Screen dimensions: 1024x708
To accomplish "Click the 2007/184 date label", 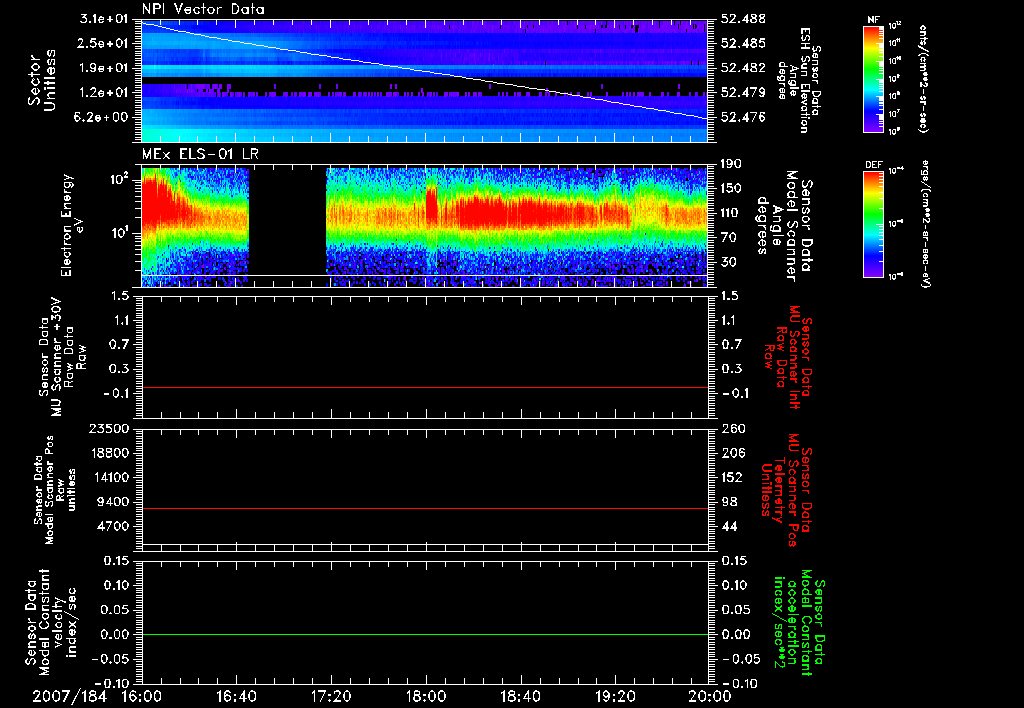I will 69,696.
